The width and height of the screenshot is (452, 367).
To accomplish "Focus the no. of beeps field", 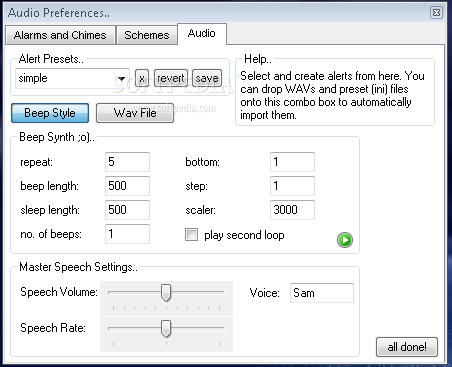I will (127, 234).
